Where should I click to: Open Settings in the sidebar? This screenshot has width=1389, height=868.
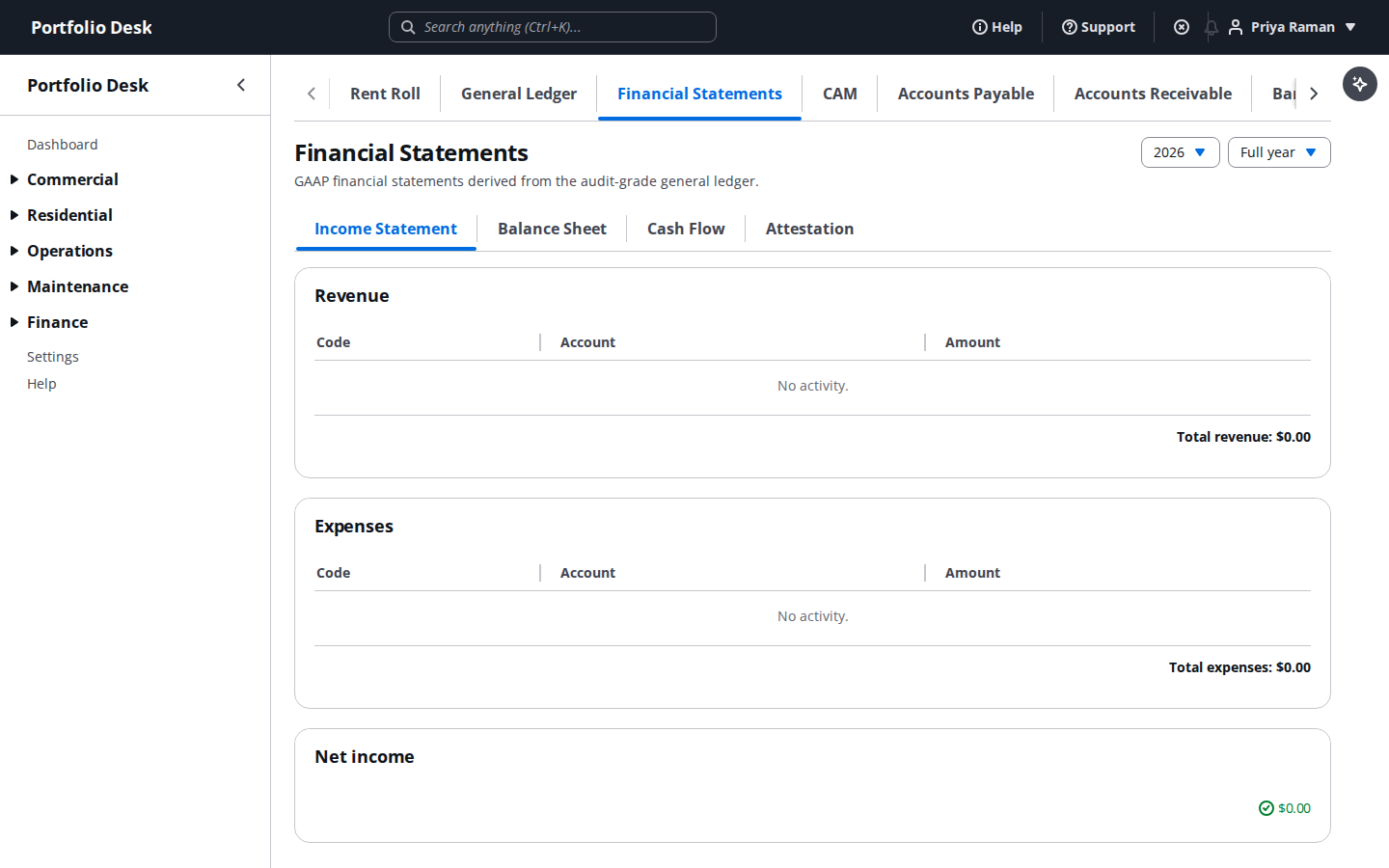point(53,357)
